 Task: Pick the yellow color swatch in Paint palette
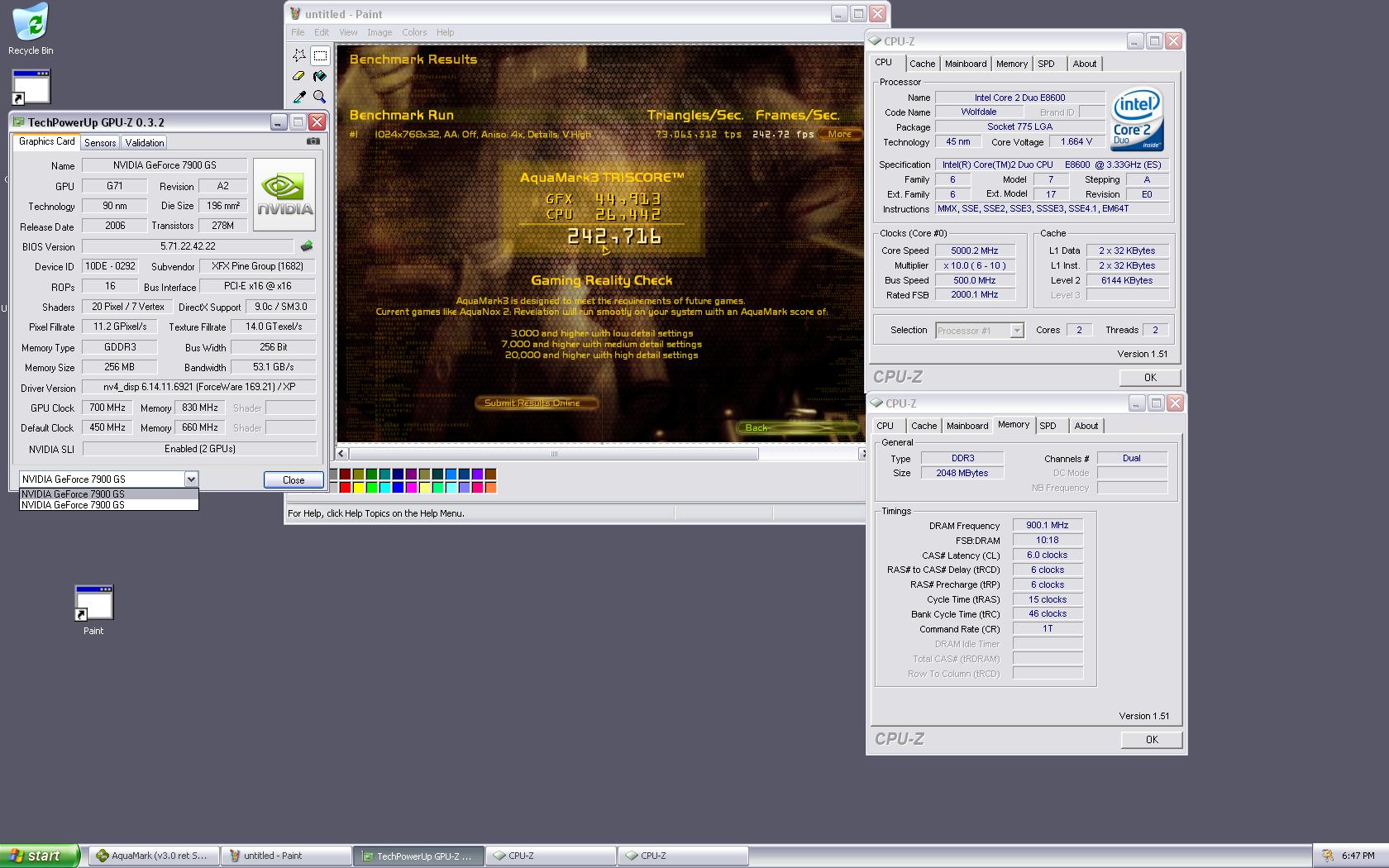coord(358,487)
